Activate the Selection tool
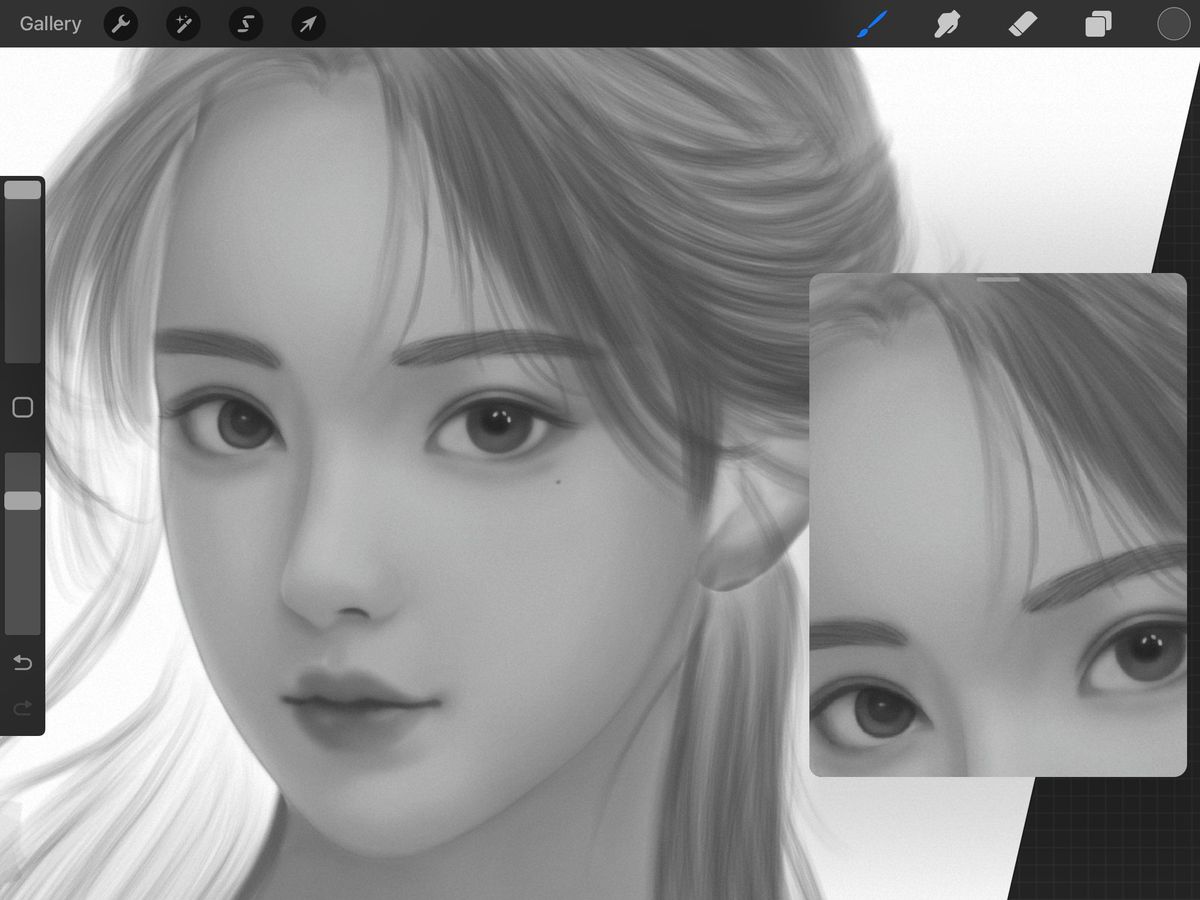 (x=246, y=24)
